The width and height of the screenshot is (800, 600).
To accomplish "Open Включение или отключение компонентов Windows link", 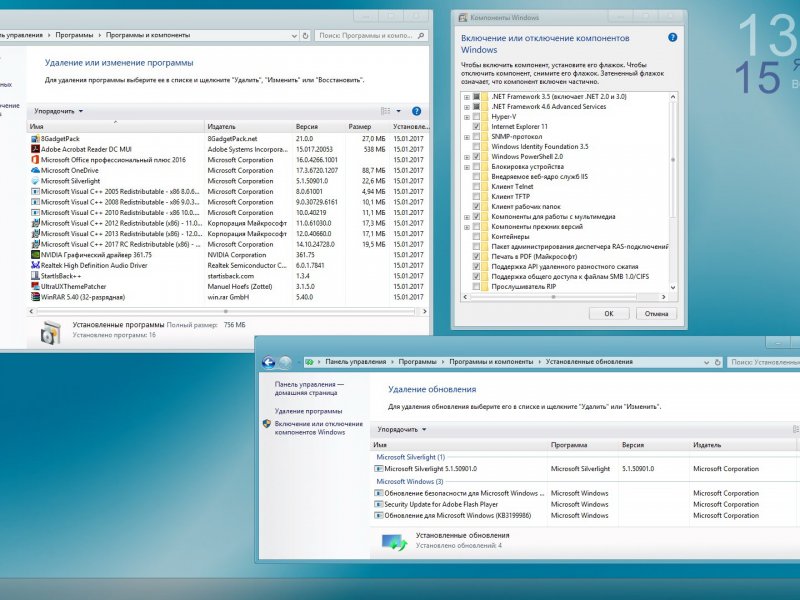I will [318, 428].
